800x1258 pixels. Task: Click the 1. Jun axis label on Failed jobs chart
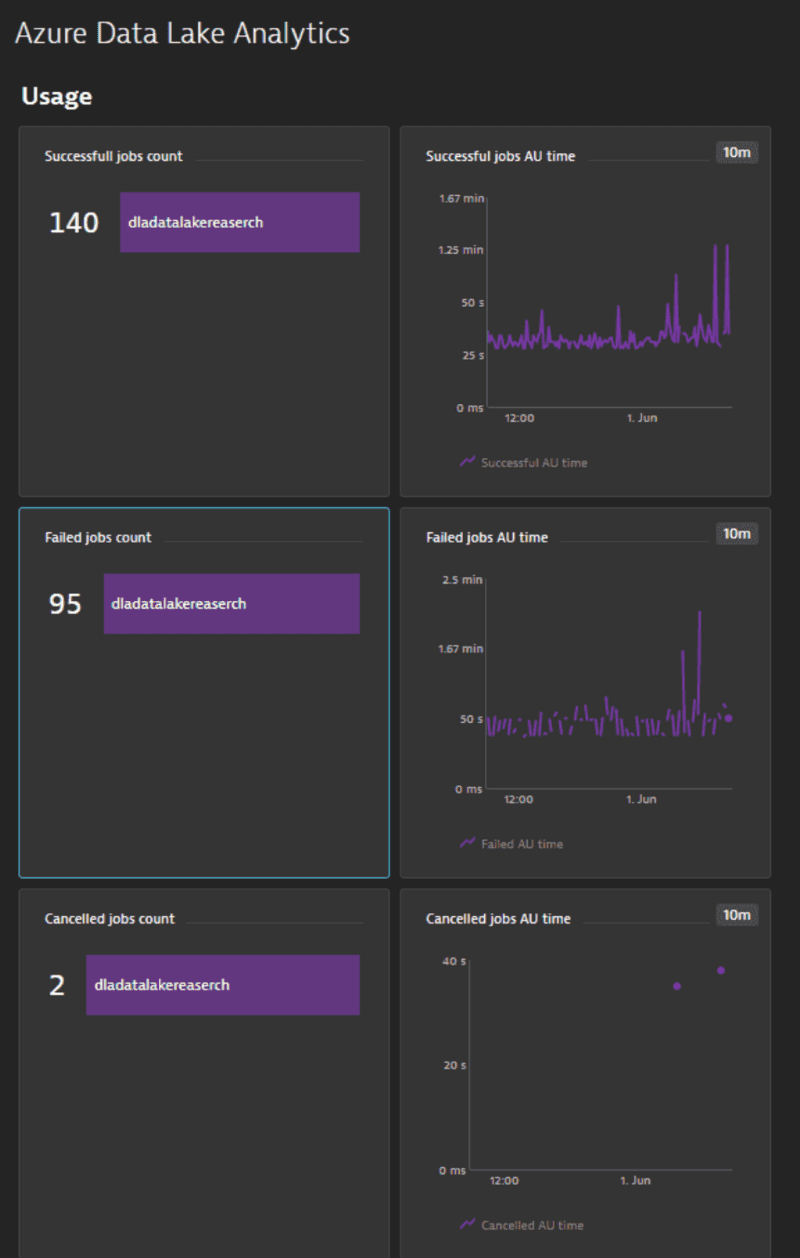click(644, 799)
